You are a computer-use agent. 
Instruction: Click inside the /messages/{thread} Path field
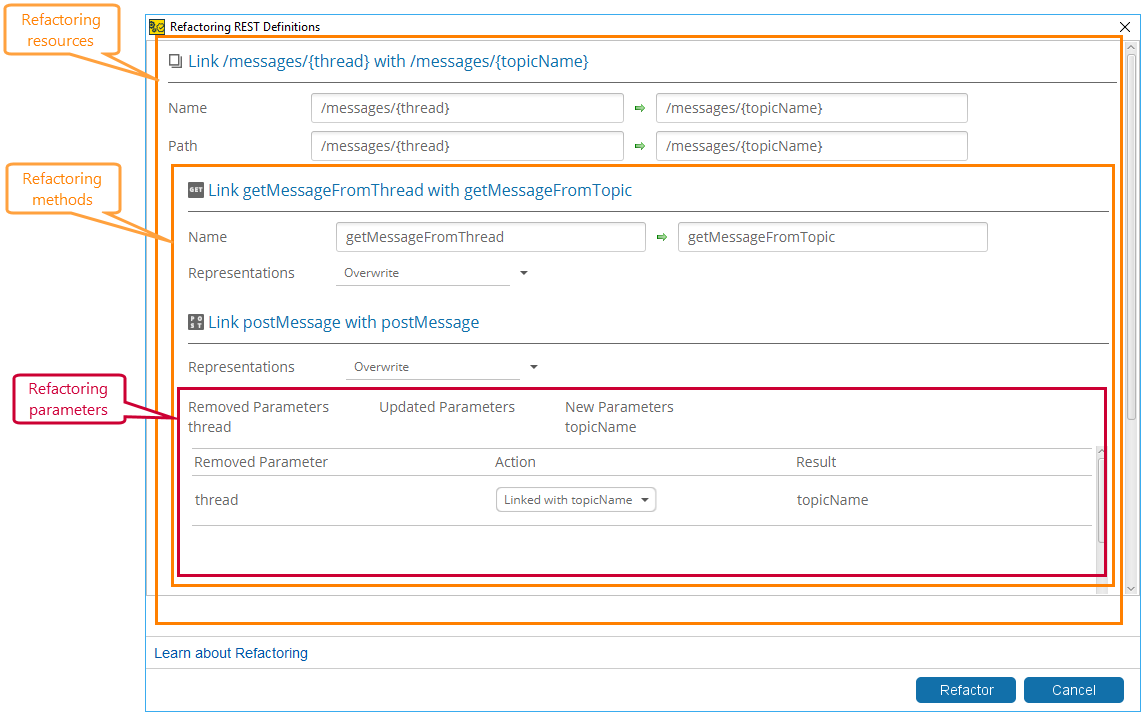(x=467, y=145)
